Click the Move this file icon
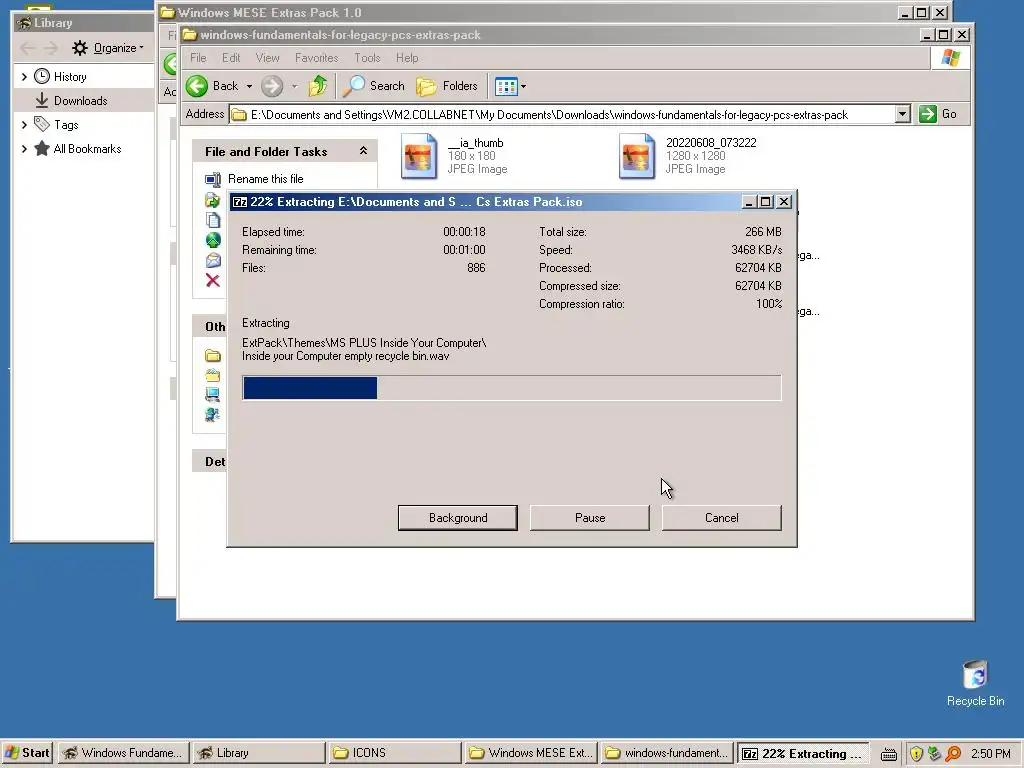This screenshot has height=768, width=1024. coord(213,200)
